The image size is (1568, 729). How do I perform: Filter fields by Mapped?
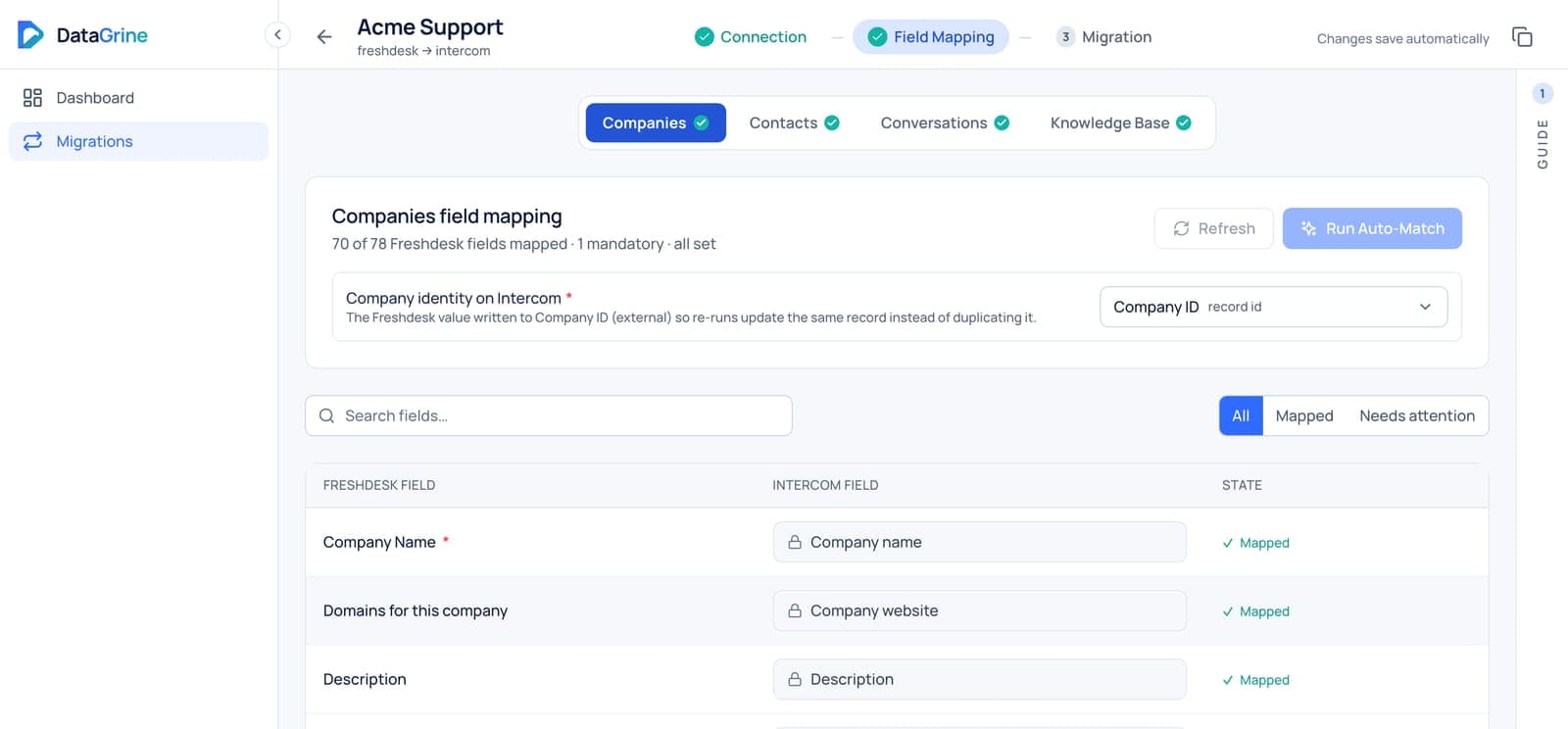tap(1304, 415)
